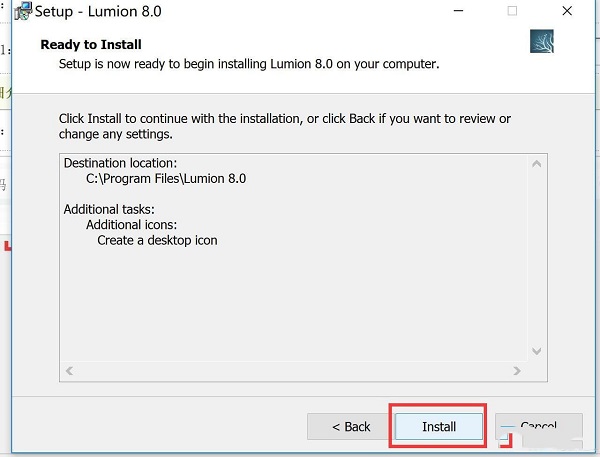Select the "Destination location:" line
The image size is (600, 457).
[x=119, y=163]
